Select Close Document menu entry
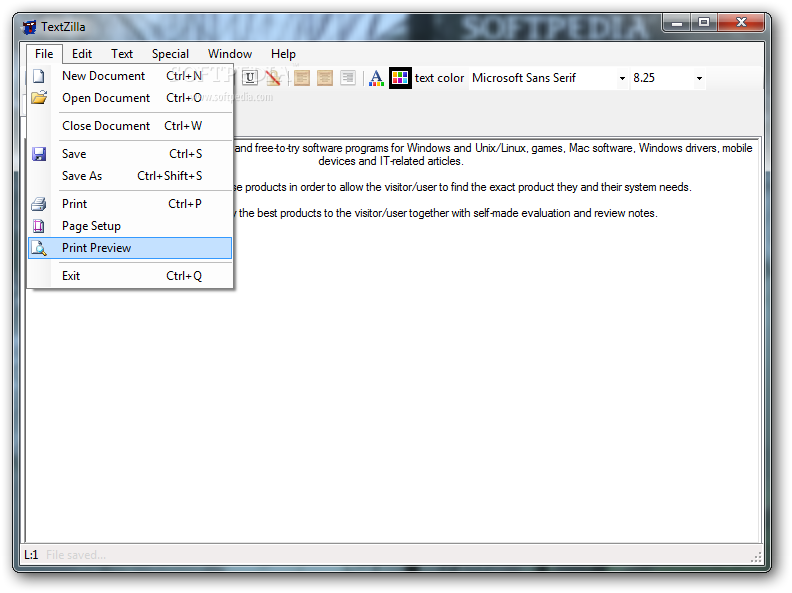Viewport: 792px width, 593px height. (130, 126)
